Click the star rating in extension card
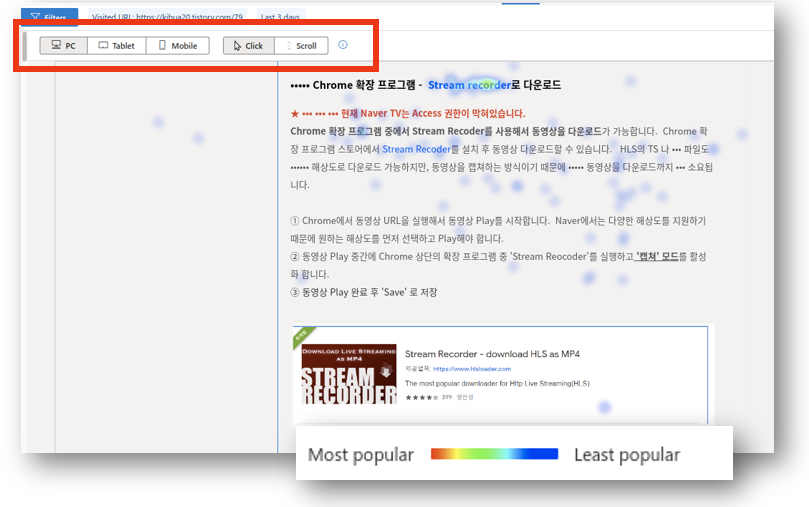 [x=422, y=397]
